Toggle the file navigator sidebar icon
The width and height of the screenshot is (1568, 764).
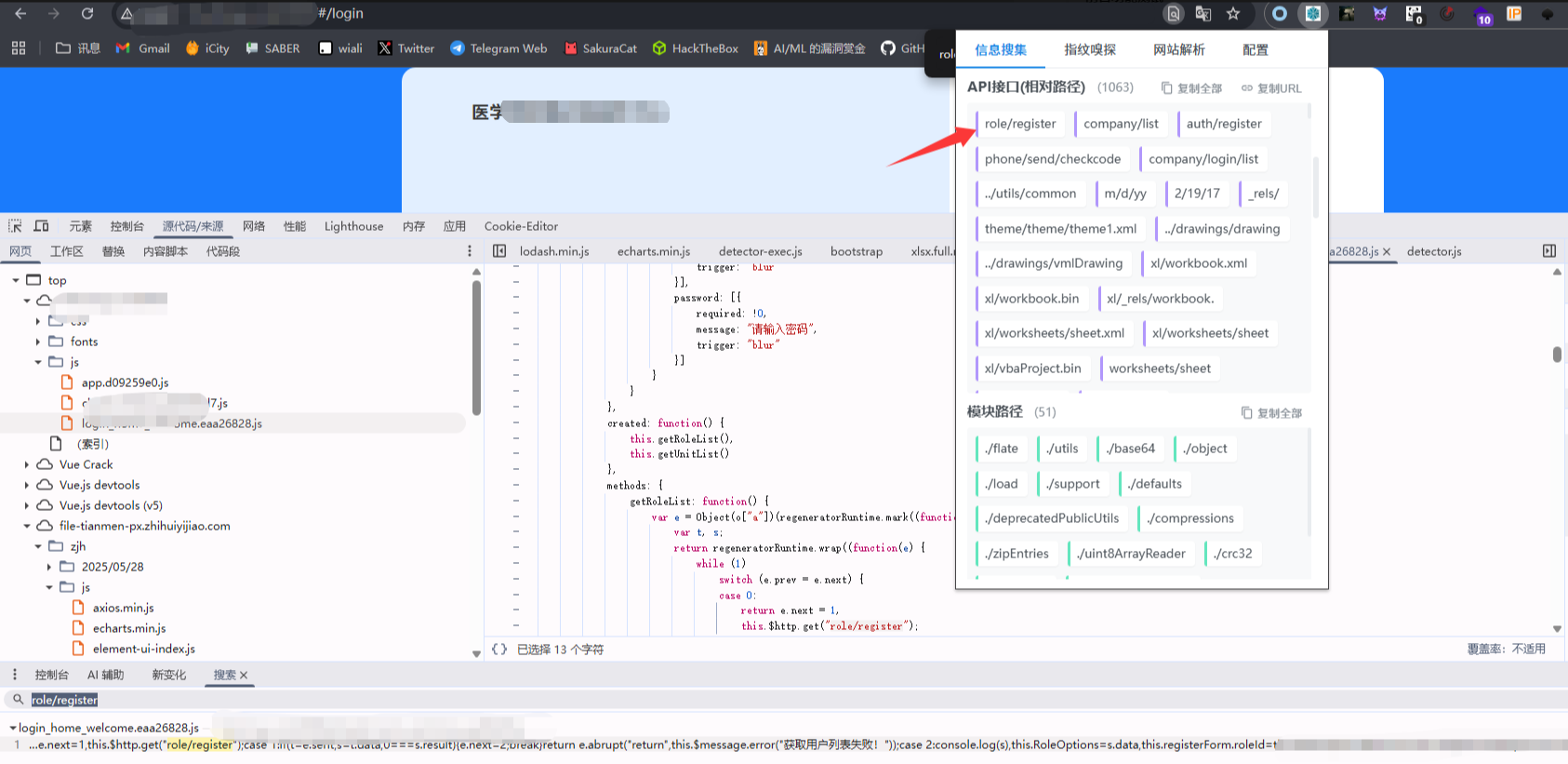(499, 251)
